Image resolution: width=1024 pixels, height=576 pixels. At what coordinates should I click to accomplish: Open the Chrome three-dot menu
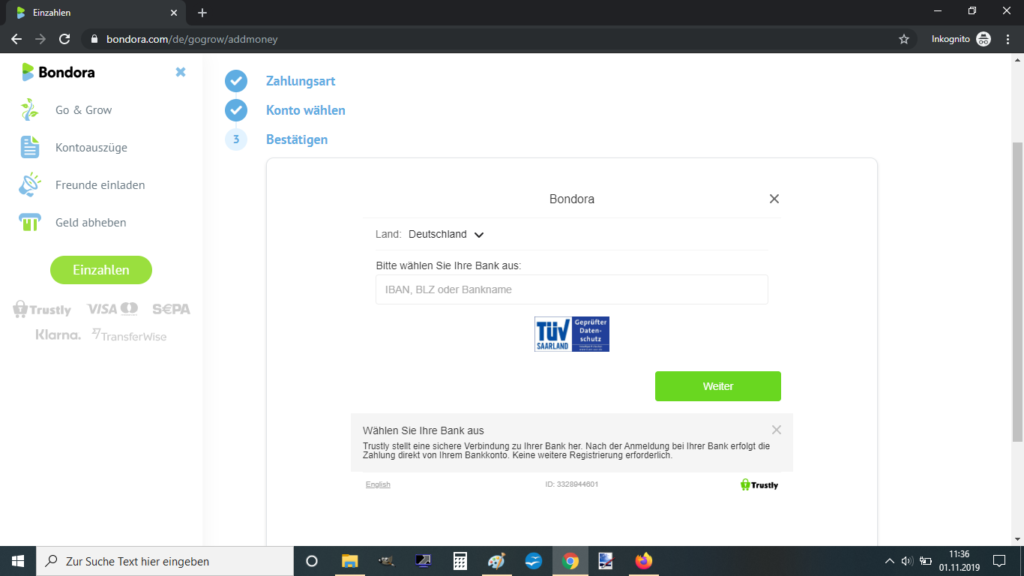pos(1008,39)
